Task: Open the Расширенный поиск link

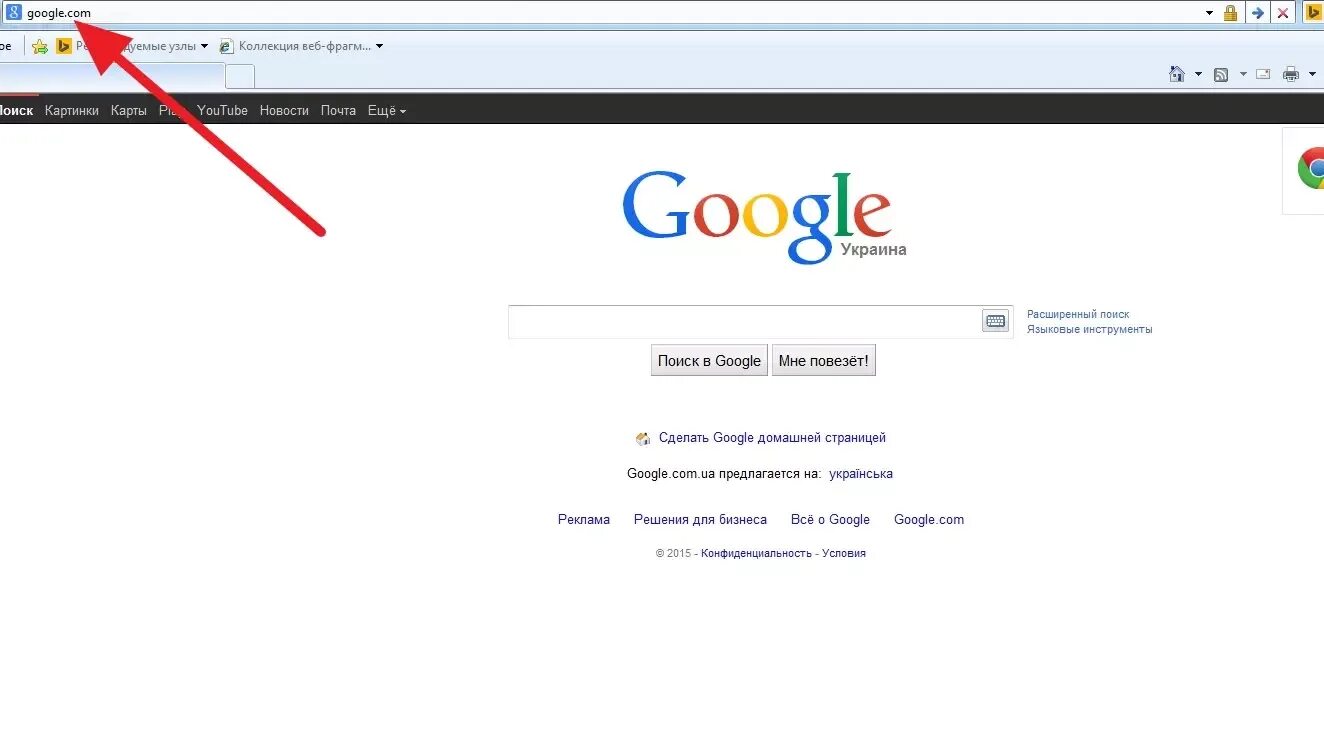Action: pyautogui.click(x=1078, y=314)
